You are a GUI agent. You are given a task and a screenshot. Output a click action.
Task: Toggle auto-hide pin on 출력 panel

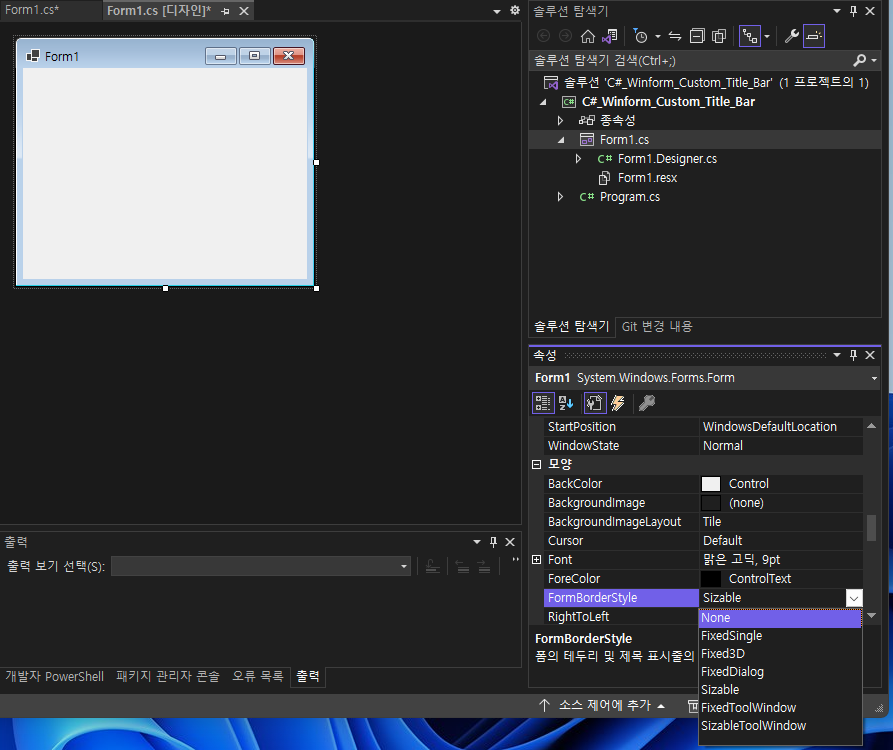coord(493,542)
